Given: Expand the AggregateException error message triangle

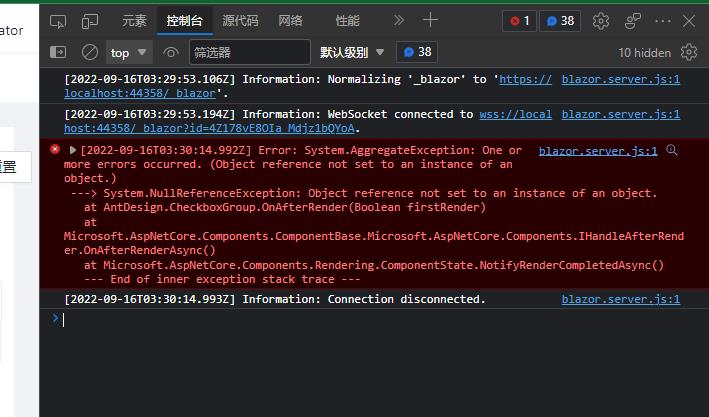Looking at the screenshot, I should [72, 150].
